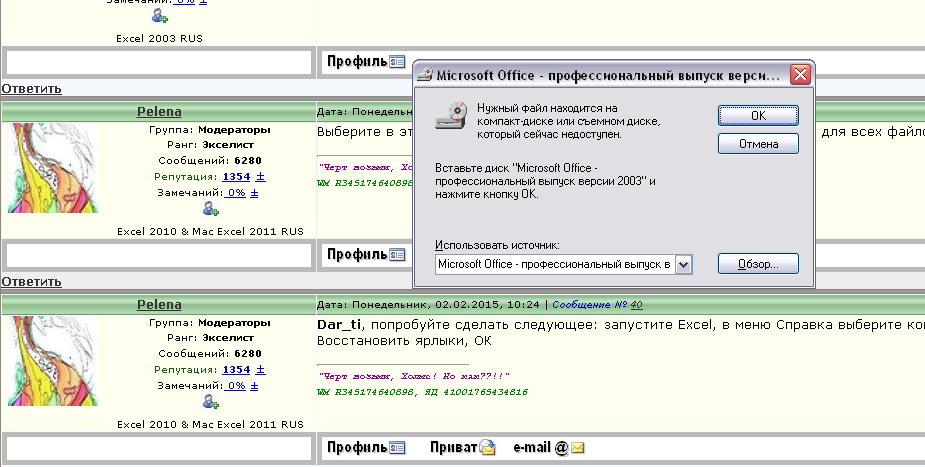Click the 'Excel 2003 RUS' text
The width and height of the screenshot is (925, 467).
159,38
